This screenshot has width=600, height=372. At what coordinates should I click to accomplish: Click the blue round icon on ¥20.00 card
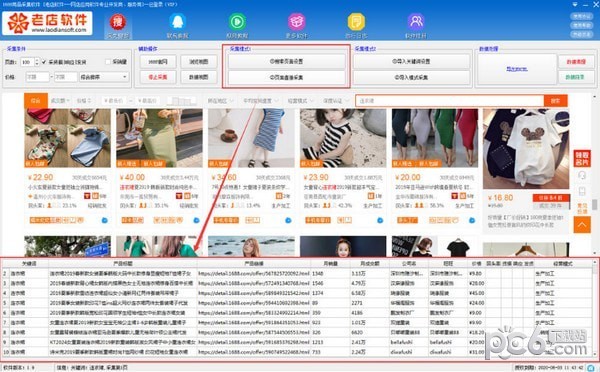click(472, 220)
